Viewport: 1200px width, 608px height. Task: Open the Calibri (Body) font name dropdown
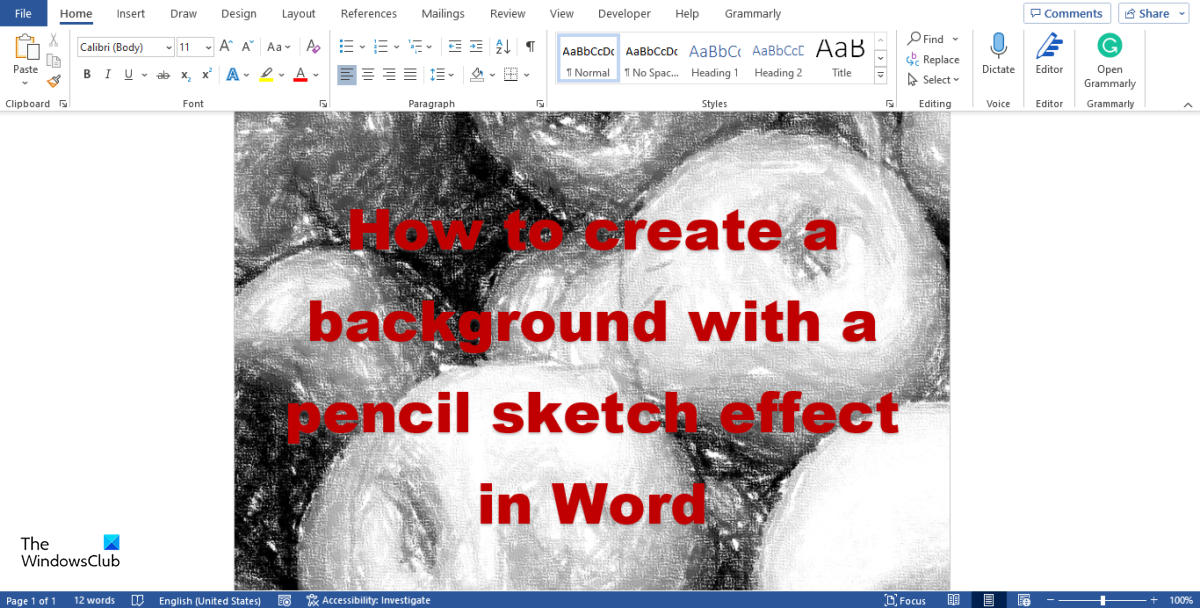click(125, 47)
